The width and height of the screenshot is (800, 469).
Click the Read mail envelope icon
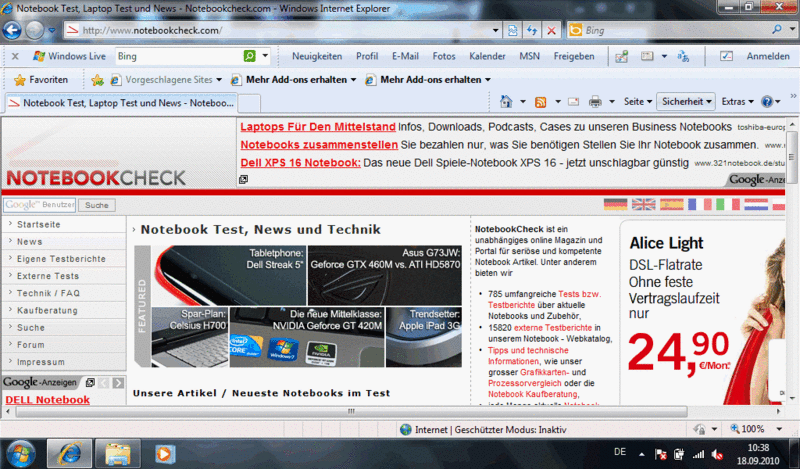click(573, 102)
